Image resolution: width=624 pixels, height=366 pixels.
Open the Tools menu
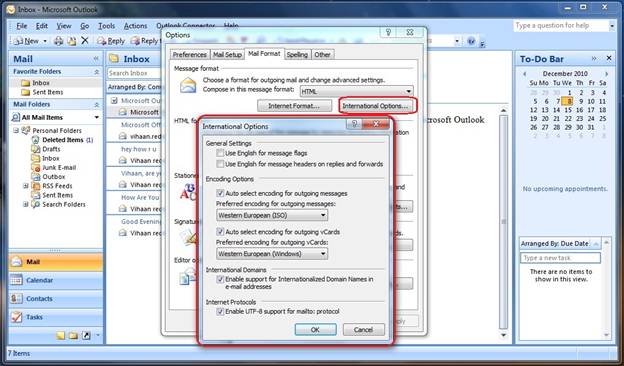click(x=106, y=26)
